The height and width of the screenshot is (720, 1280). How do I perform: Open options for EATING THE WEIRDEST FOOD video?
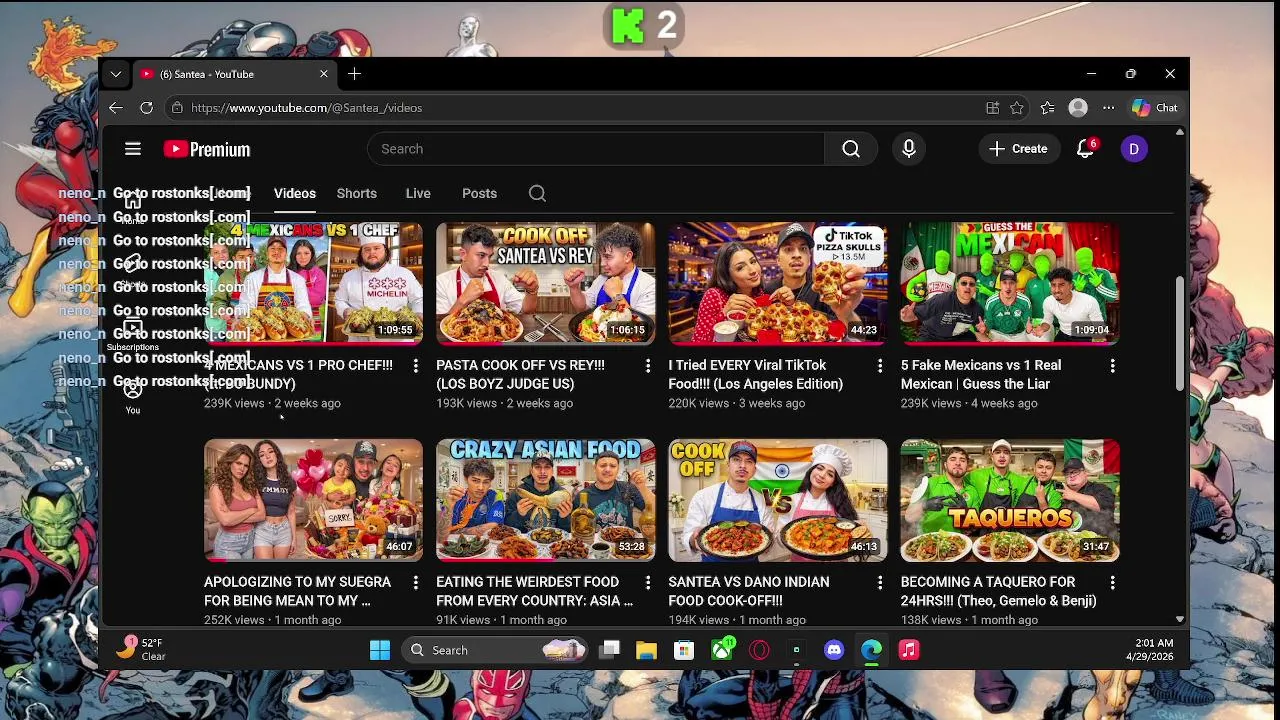[x=647, y=582]
